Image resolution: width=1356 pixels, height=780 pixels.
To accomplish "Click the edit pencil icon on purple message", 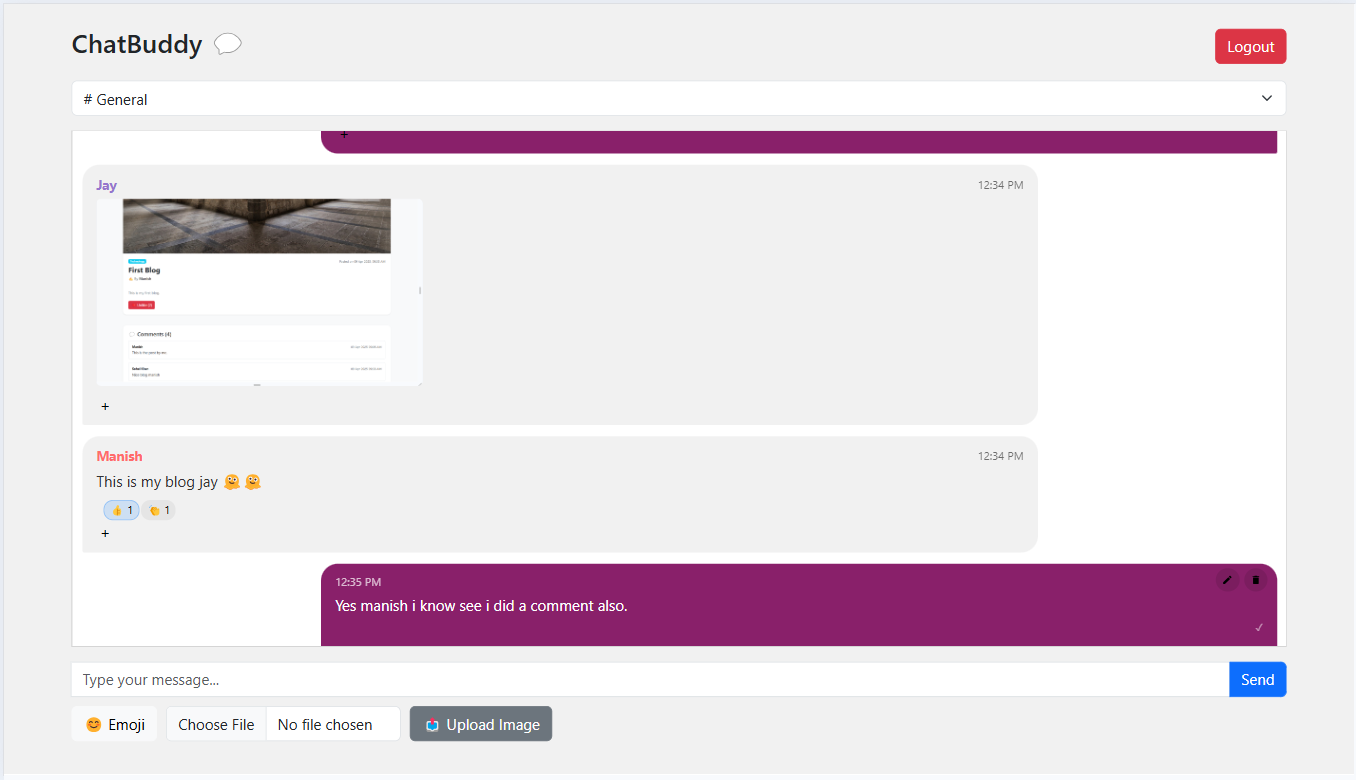I will (1227, 580).
